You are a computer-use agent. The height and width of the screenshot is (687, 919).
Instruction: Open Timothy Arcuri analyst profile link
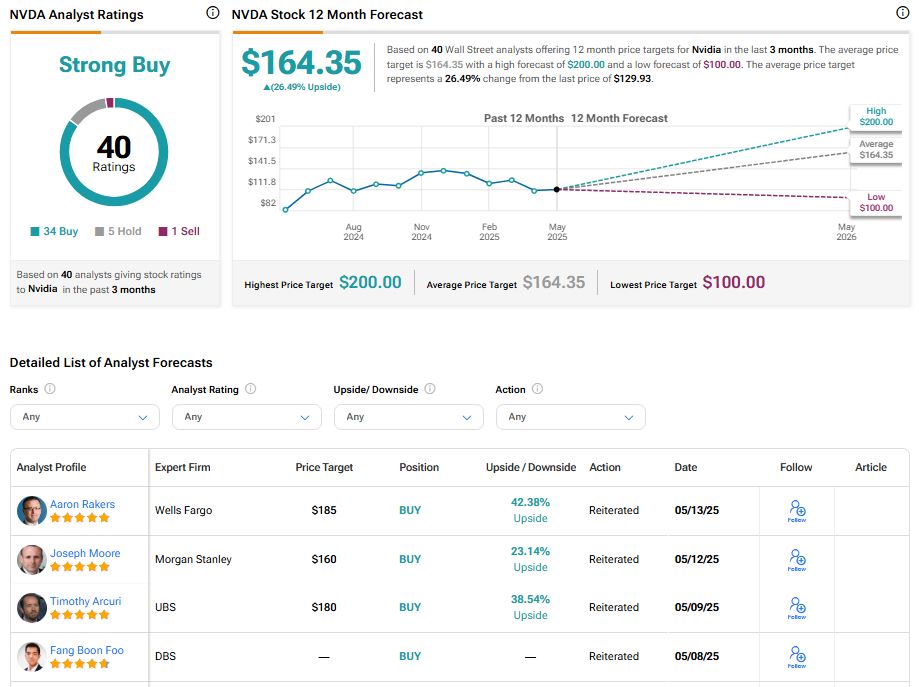coord(86,601)
